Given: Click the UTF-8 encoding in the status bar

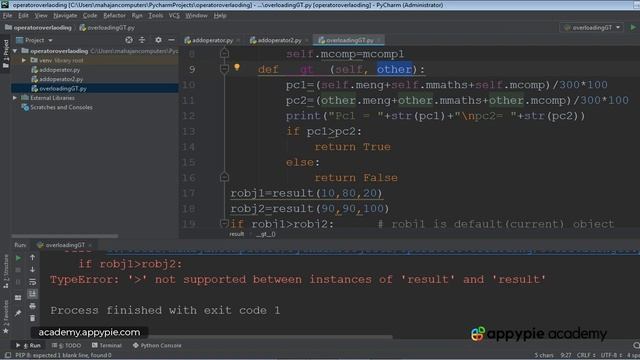Looking at the screenshot, I should [611, 355].
